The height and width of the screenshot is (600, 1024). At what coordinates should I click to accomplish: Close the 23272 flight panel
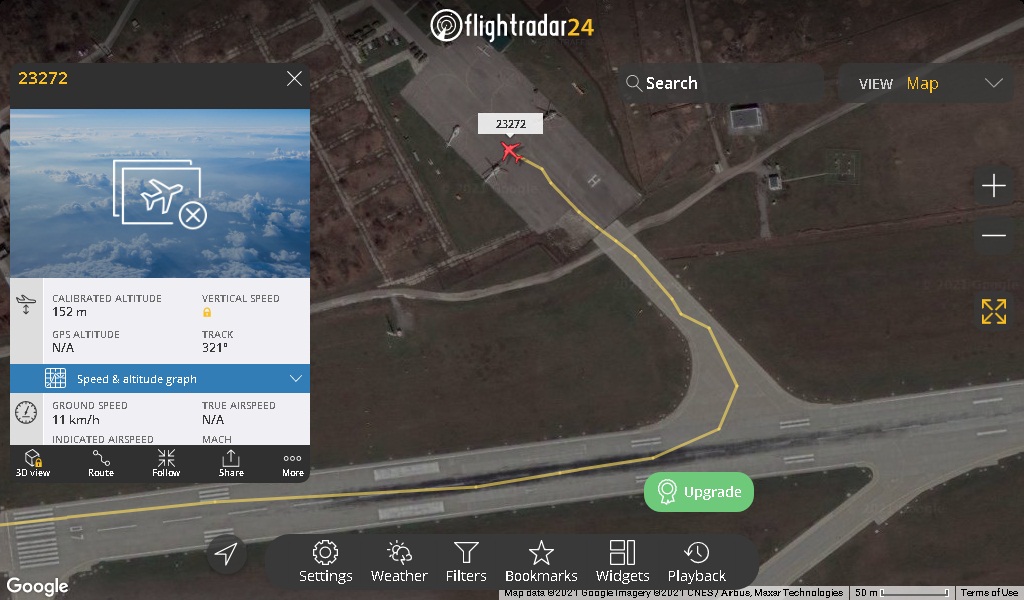295,79
